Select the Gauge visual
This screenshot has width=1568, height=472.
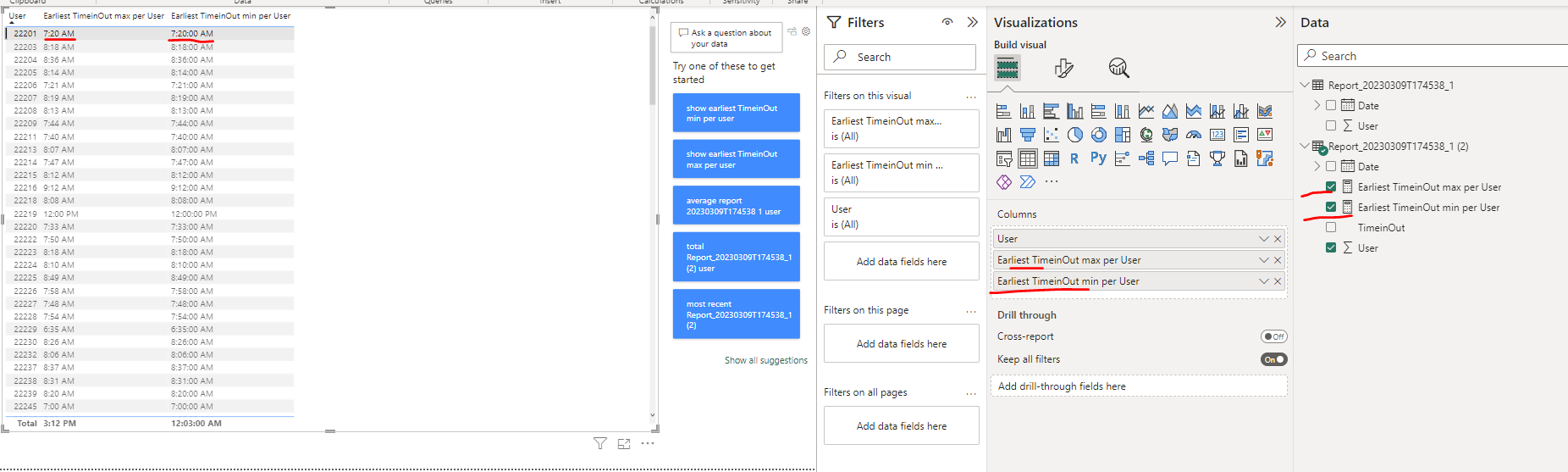pyautogui.click(x=1194, y=135)
